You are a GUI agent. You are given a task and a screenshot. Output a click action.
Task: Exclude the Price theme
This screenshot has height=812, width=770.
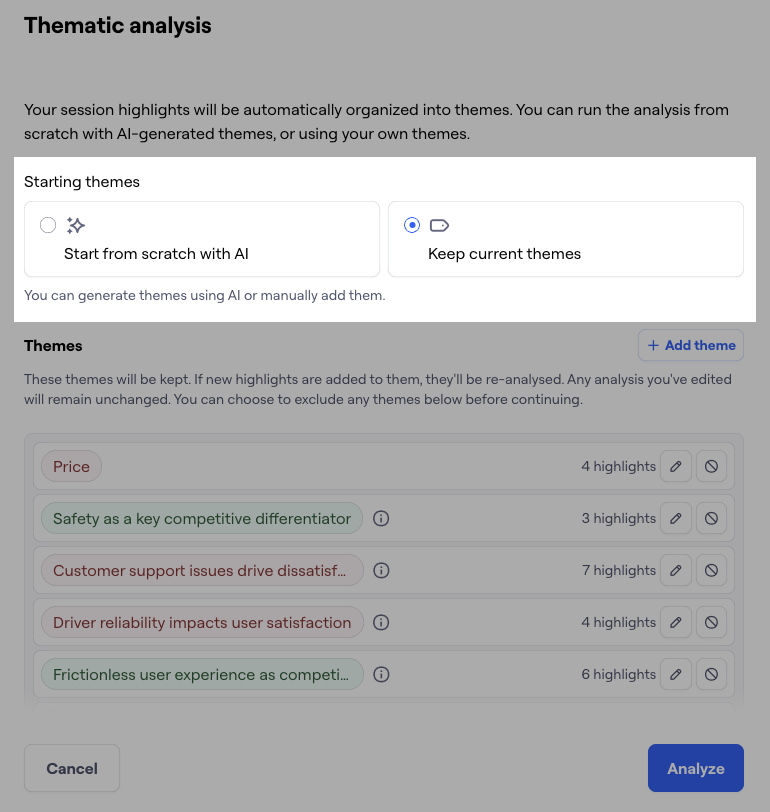[x=711, y=466]
